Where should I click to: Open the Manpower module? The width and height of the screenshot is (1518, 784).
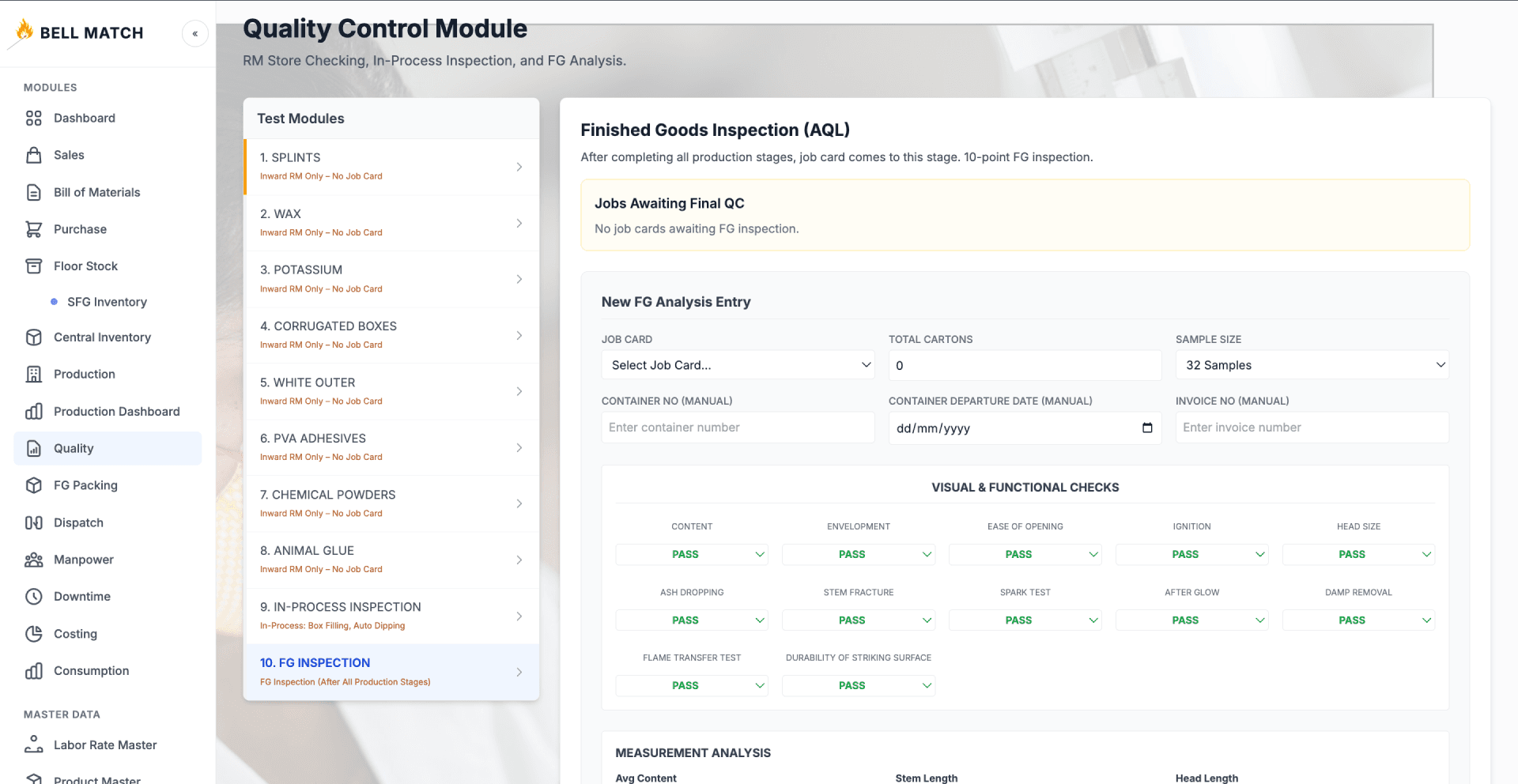(108, 560)
